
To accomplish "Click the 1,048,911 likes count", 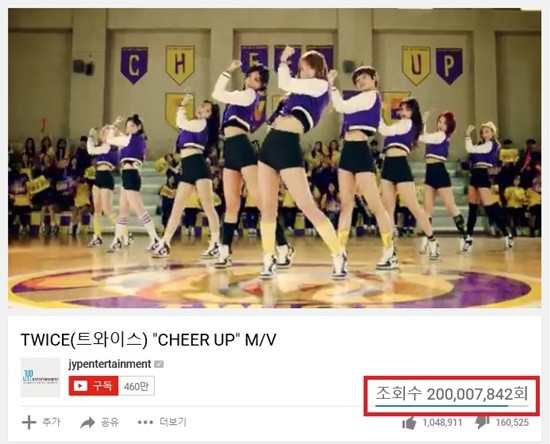I will 442,423.
